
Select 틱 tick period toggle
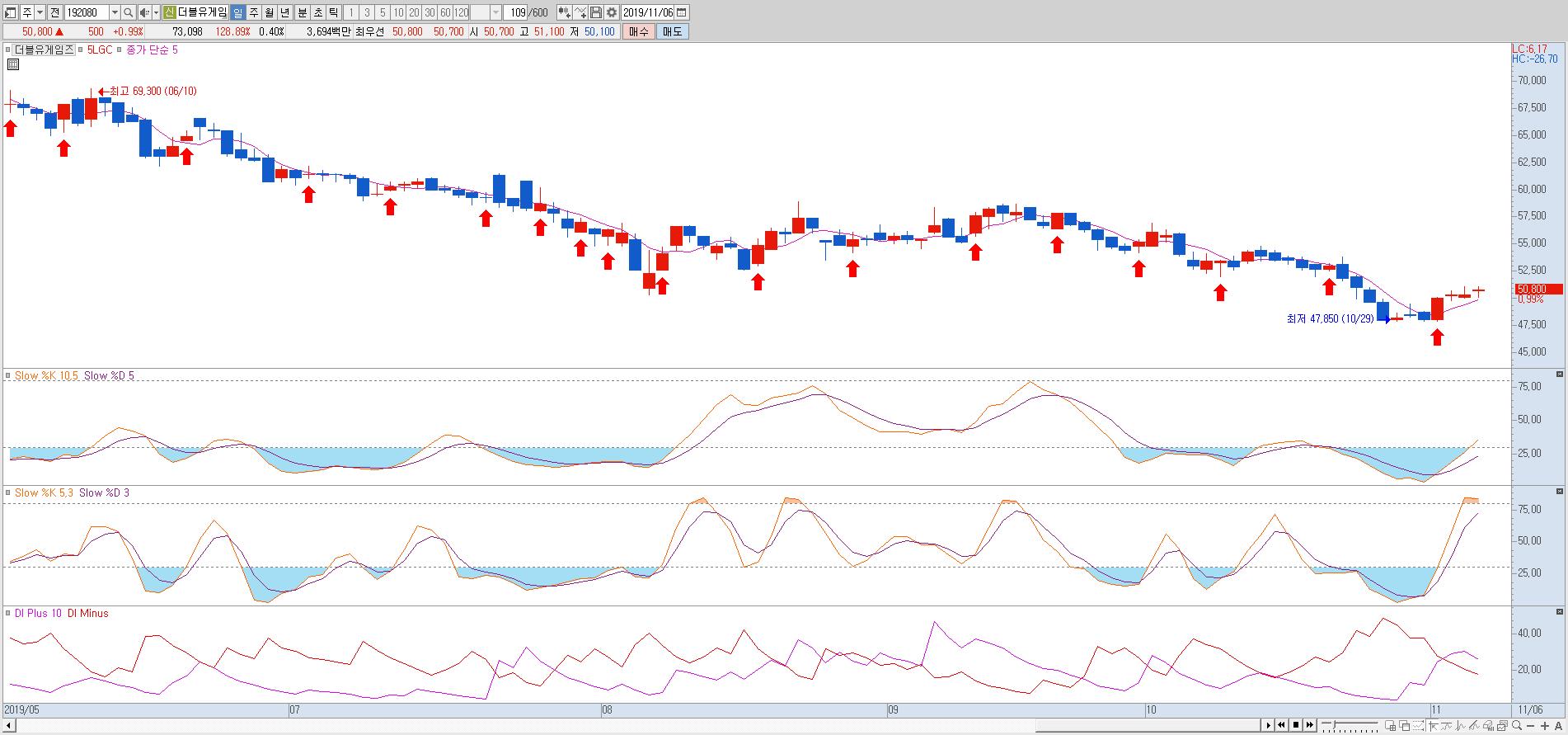point(333,12)
